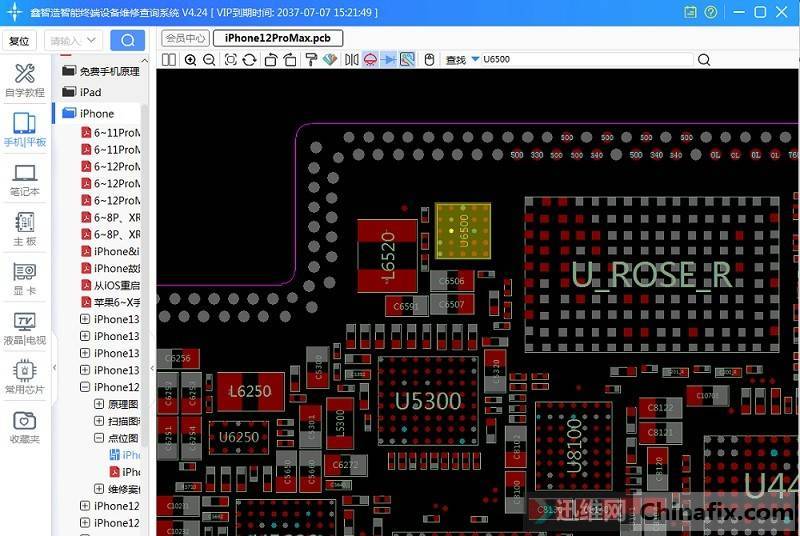
Task: Toggle the mirror flip board icon
Action: pos(351,60)
